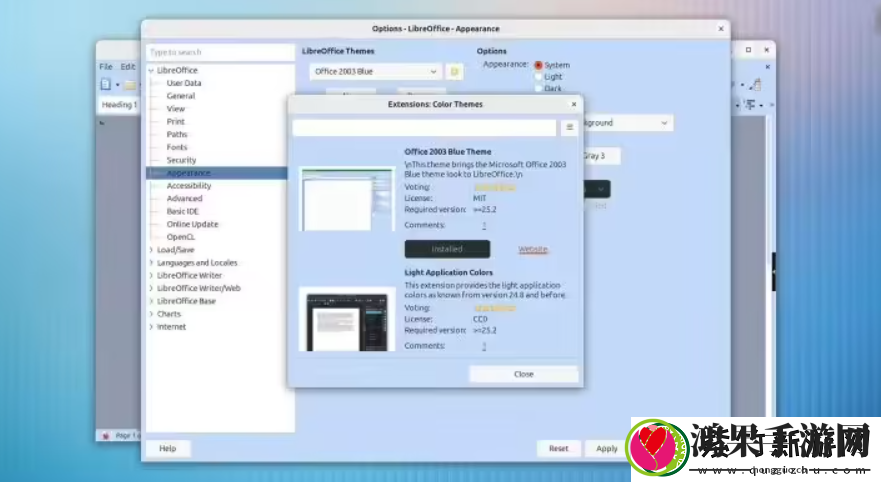This screenshot has height=482, width=881.
Task: Open the gear menu in Extensions dialog
Action: coord(569,128)
